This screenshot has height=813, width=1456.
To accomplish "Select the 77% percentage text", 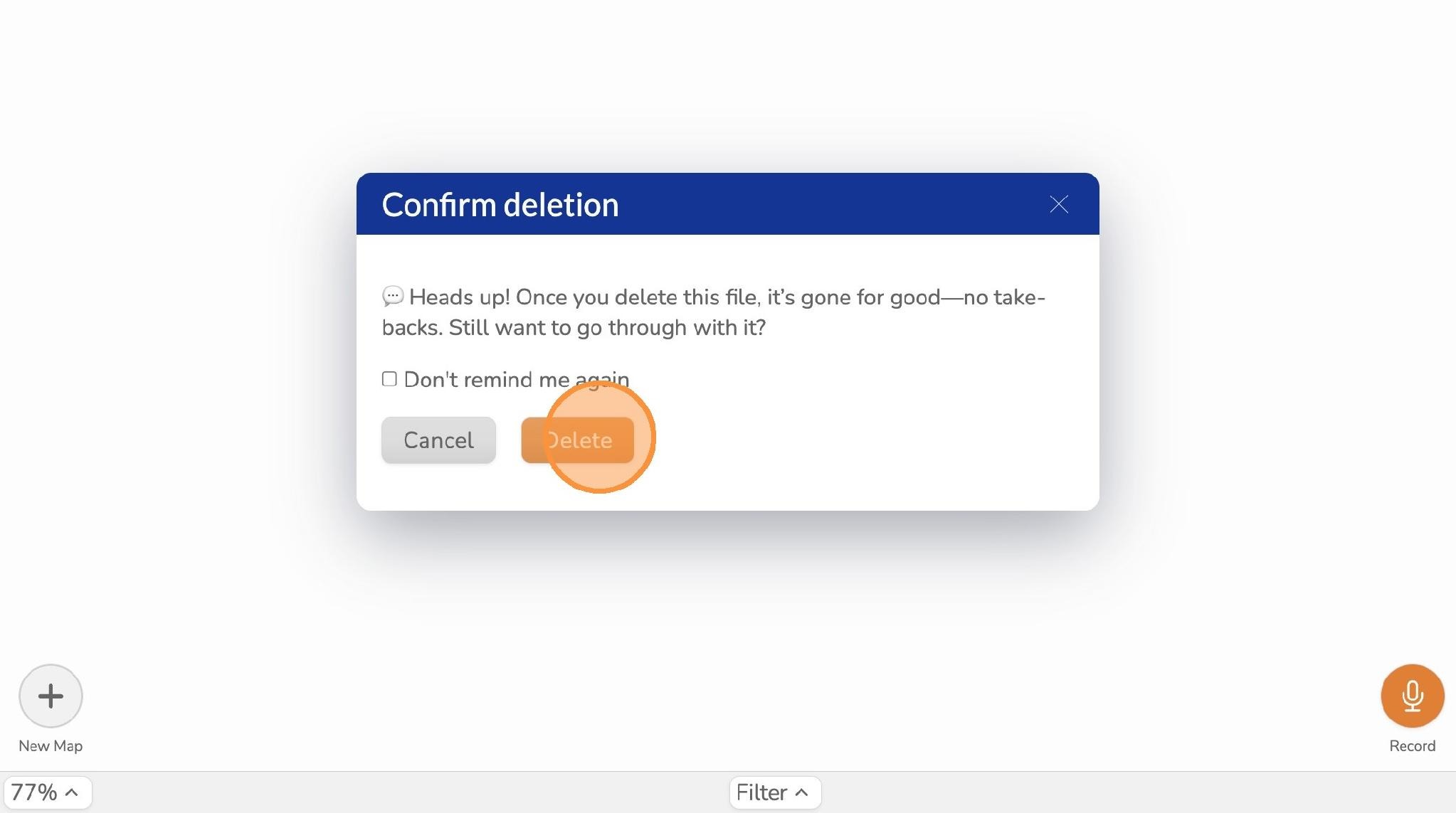I will (x=34, y=792).
